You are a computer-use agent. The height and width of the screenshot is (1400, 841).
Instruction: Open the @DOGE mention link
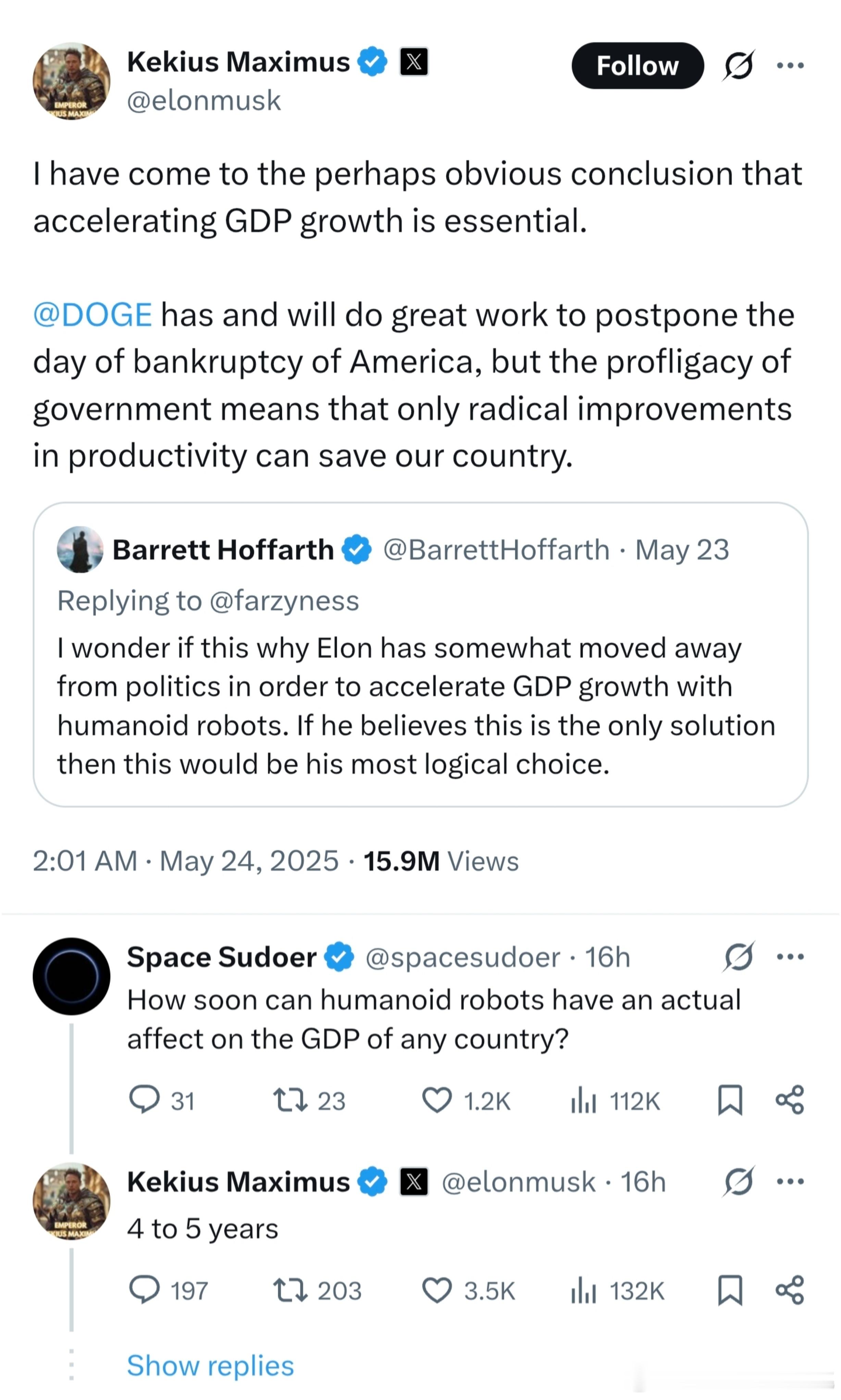92,315
